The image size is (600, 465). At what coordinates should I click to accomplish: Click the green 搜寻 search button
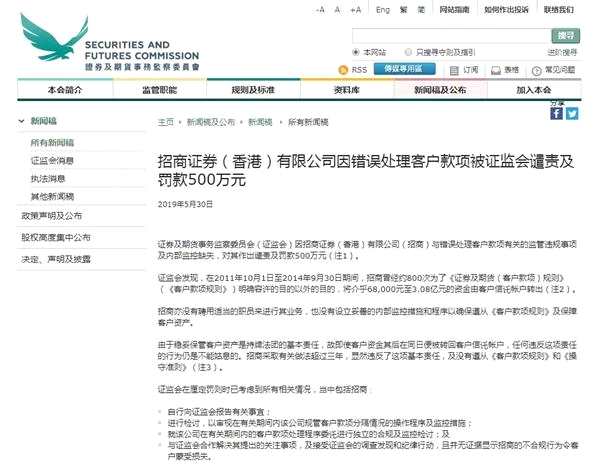click(x=566, y=36)
